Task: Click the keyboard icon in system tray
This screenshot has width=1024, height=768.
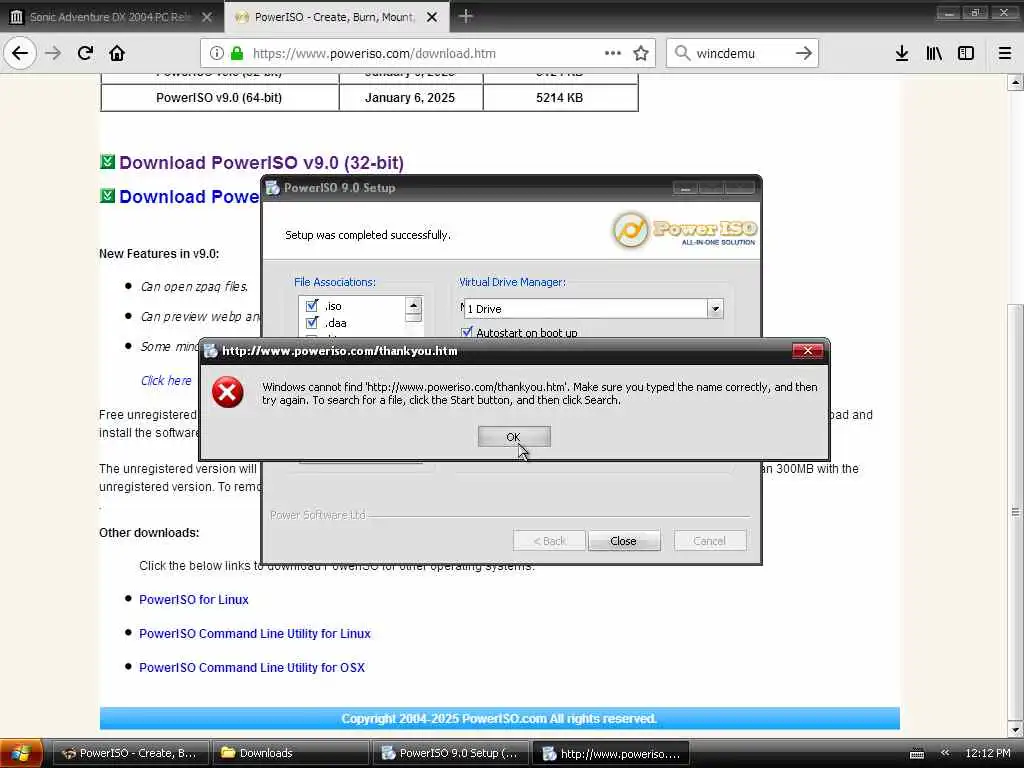Action: [917, 754]
